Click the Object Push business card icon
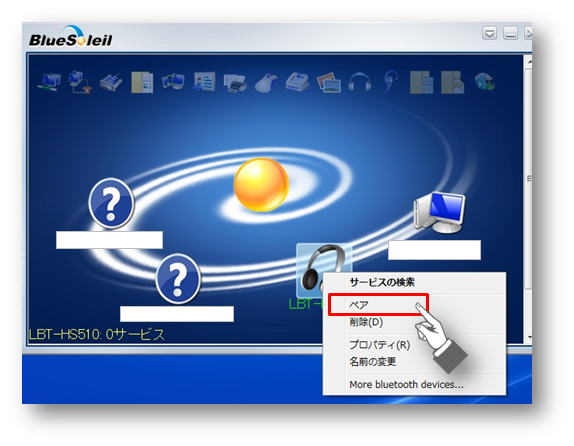 coord(204,81)
